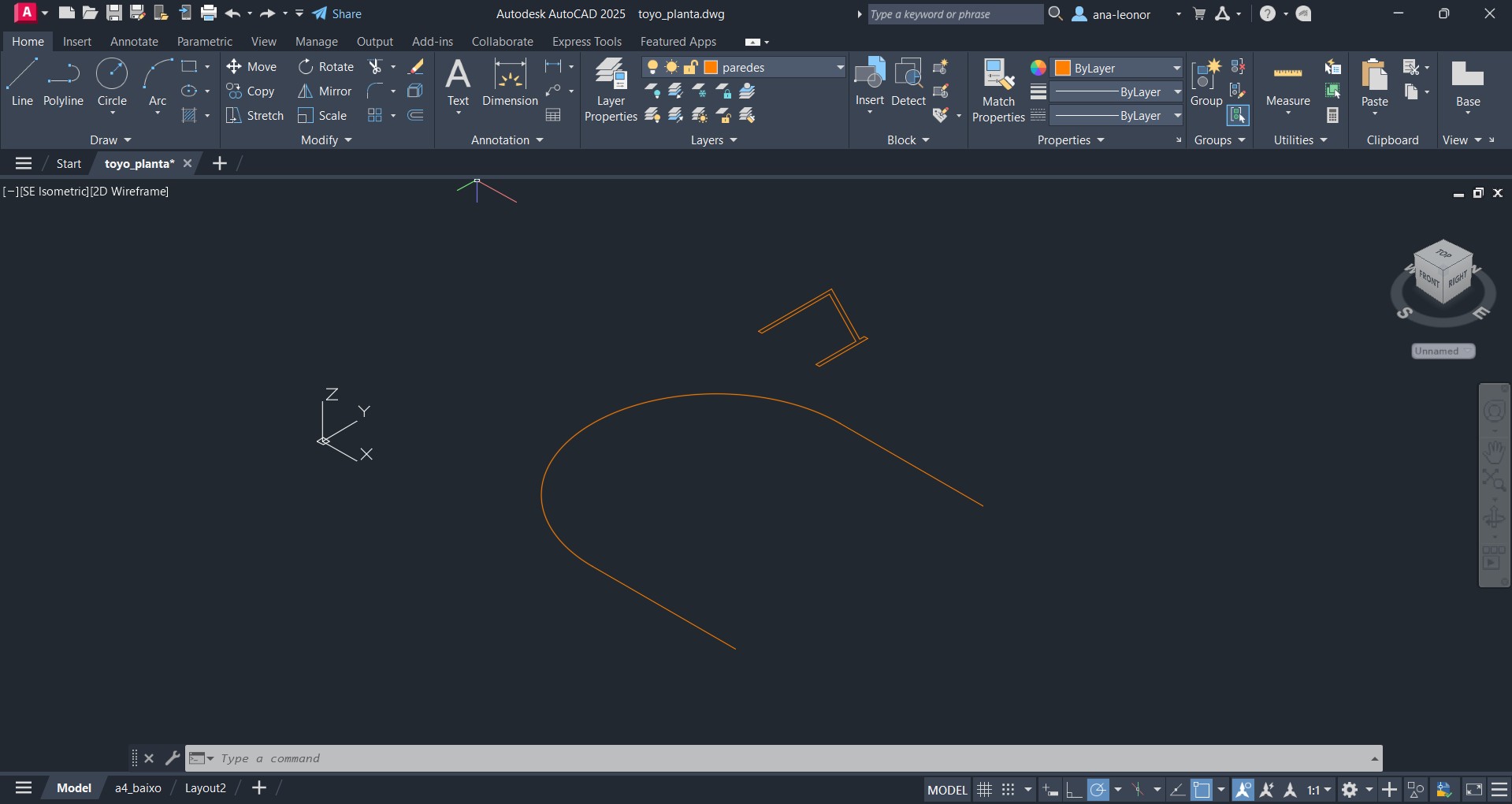1512x804 pixels.
Task: Toggle Ortho mode in status bar
Action: [1073, 789]
